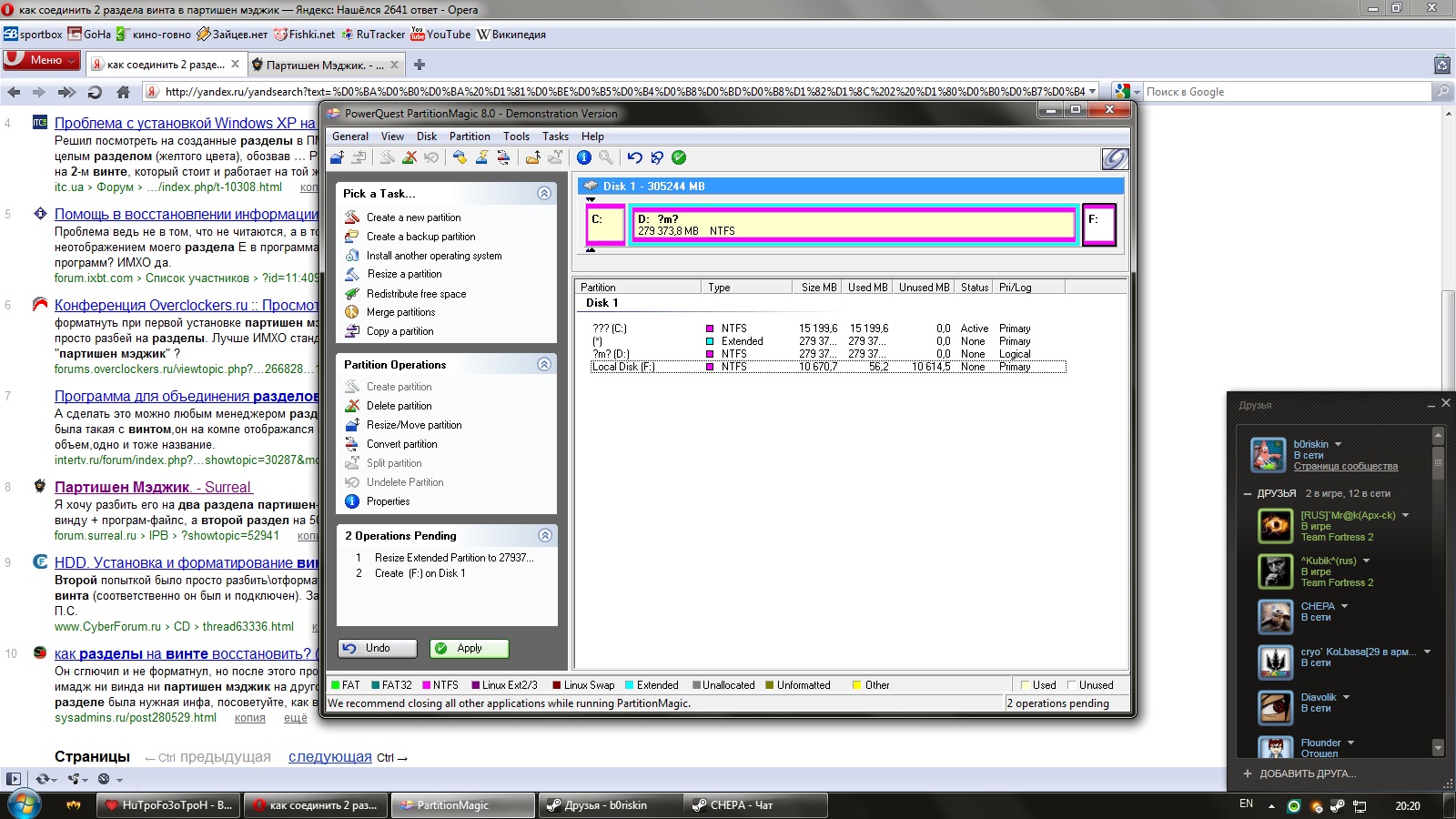Select the D: partition block on disk map

pyautogui.click(x=854, y=225)
